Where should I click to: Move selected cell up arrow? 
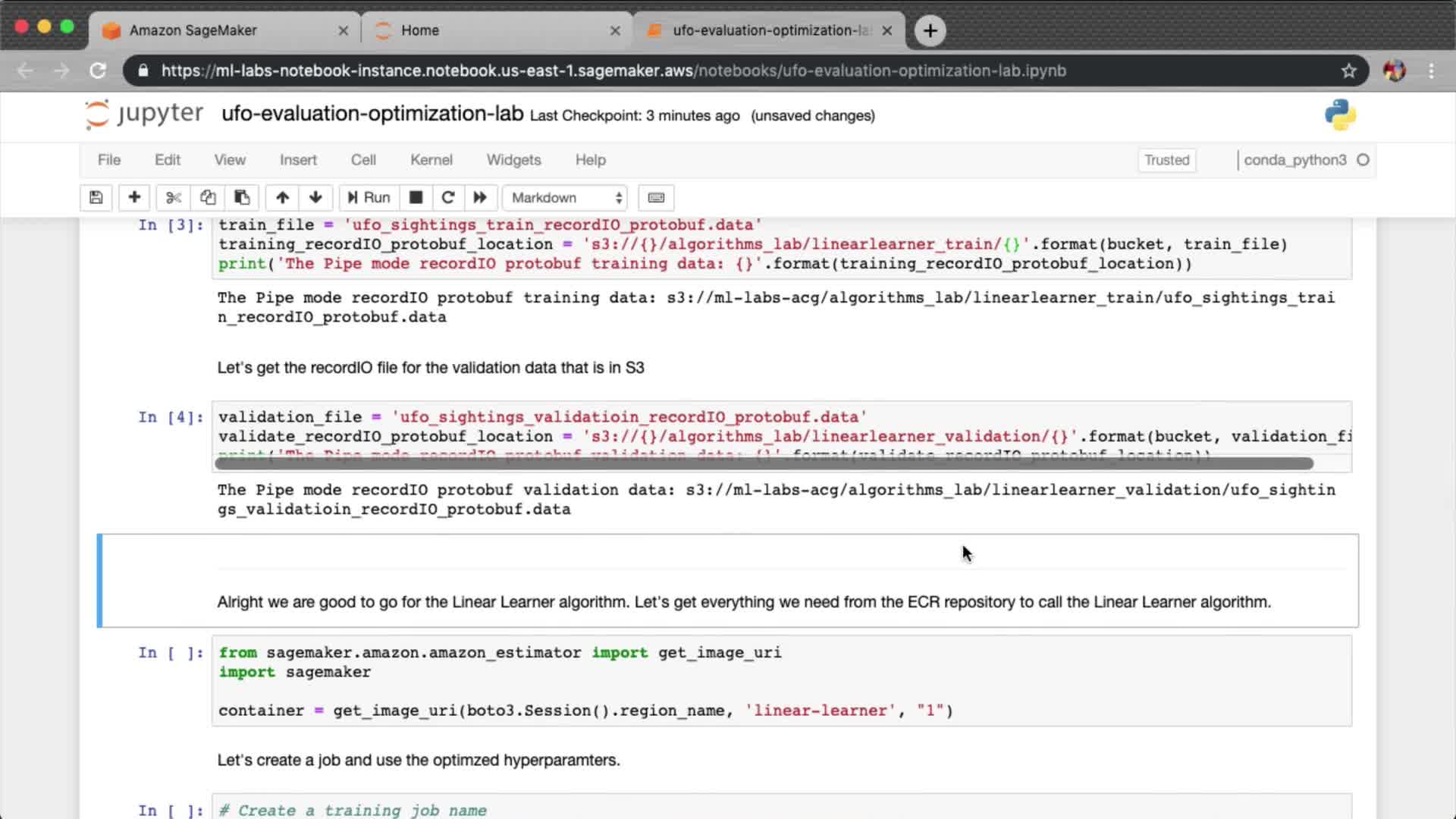pos(282,197)
